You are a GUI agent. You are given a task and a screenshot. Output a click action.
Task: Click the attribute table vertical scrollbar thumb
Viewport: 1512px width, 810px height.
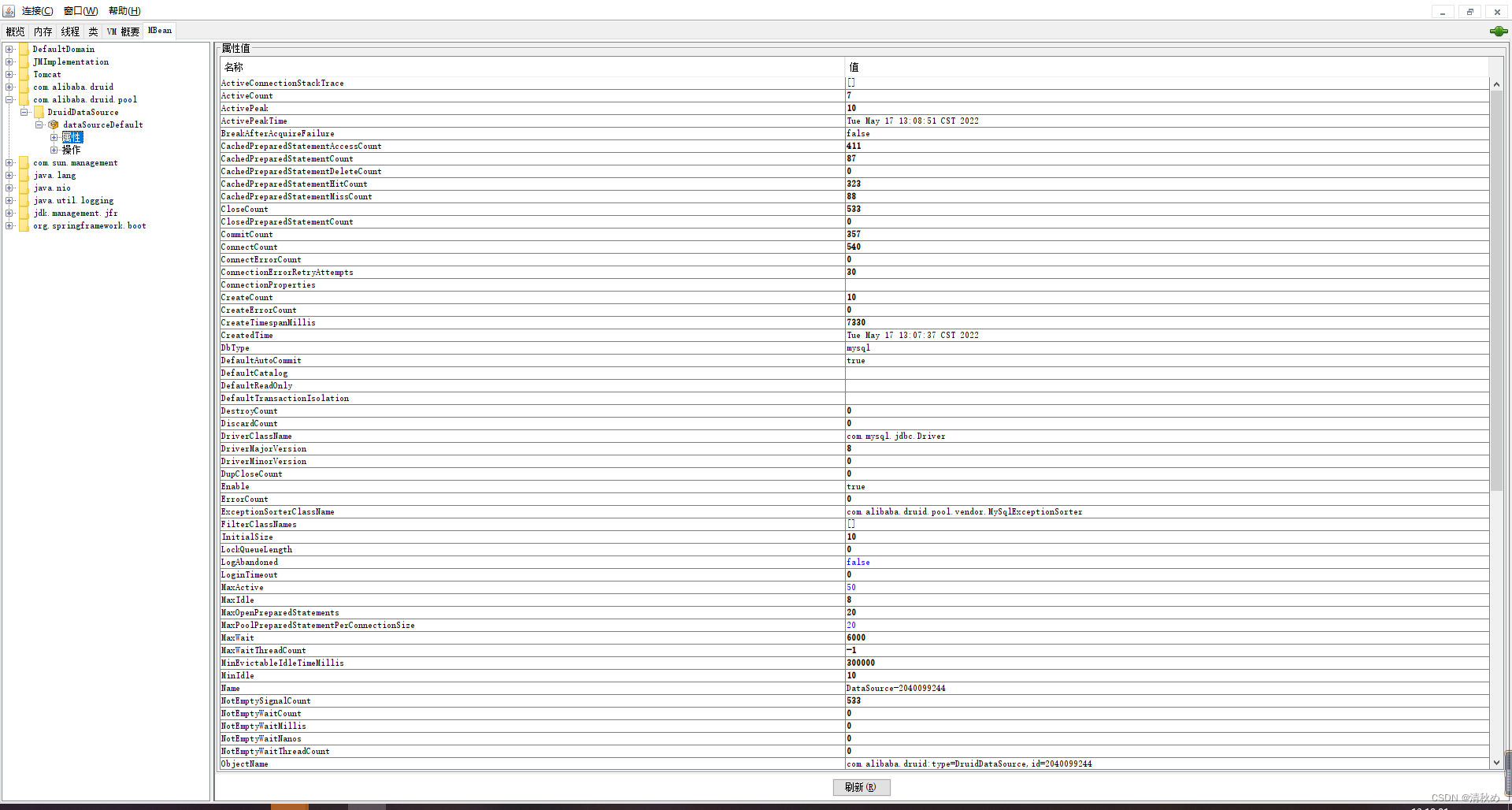point(1496,292)
